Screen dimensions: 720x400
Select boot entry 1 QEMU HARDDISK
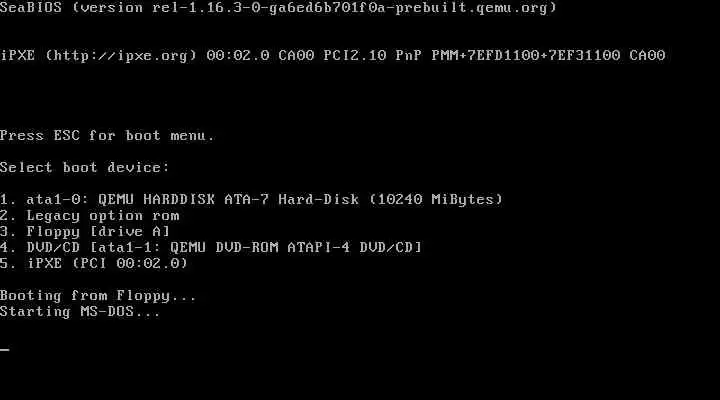(x=252, y=199)
